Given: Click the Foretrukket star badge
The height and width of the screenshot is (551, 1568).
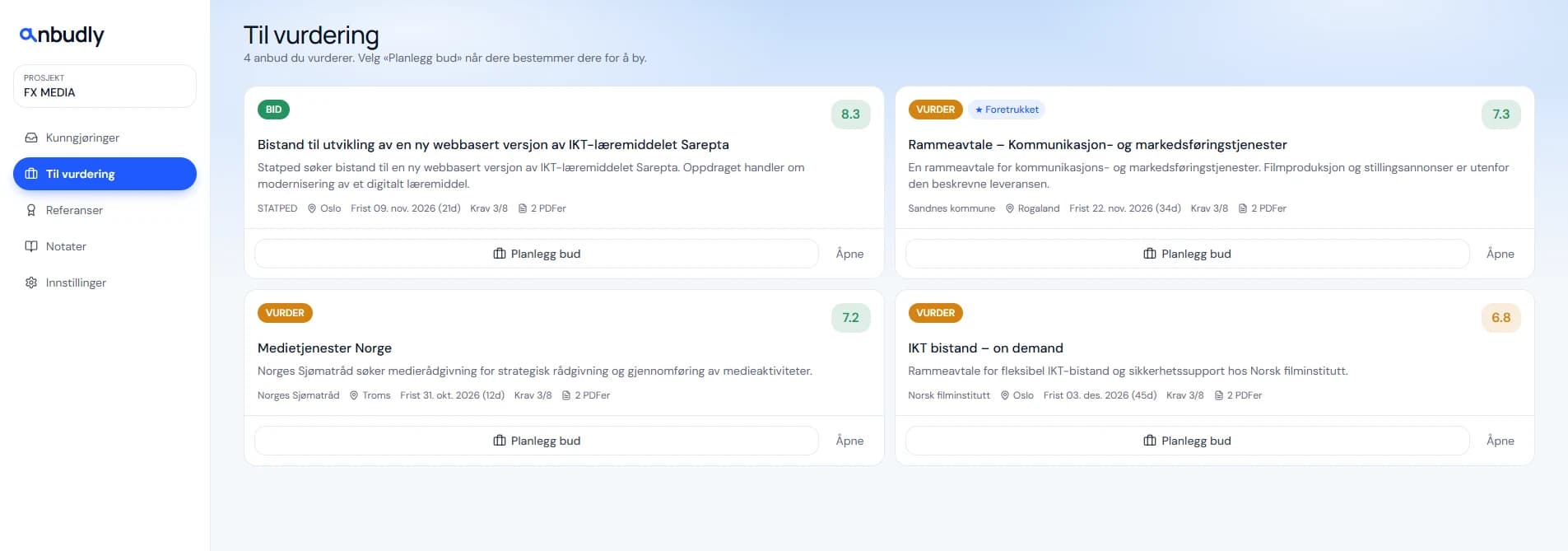Looking at the screenshot, I should tap(1007, 110).
